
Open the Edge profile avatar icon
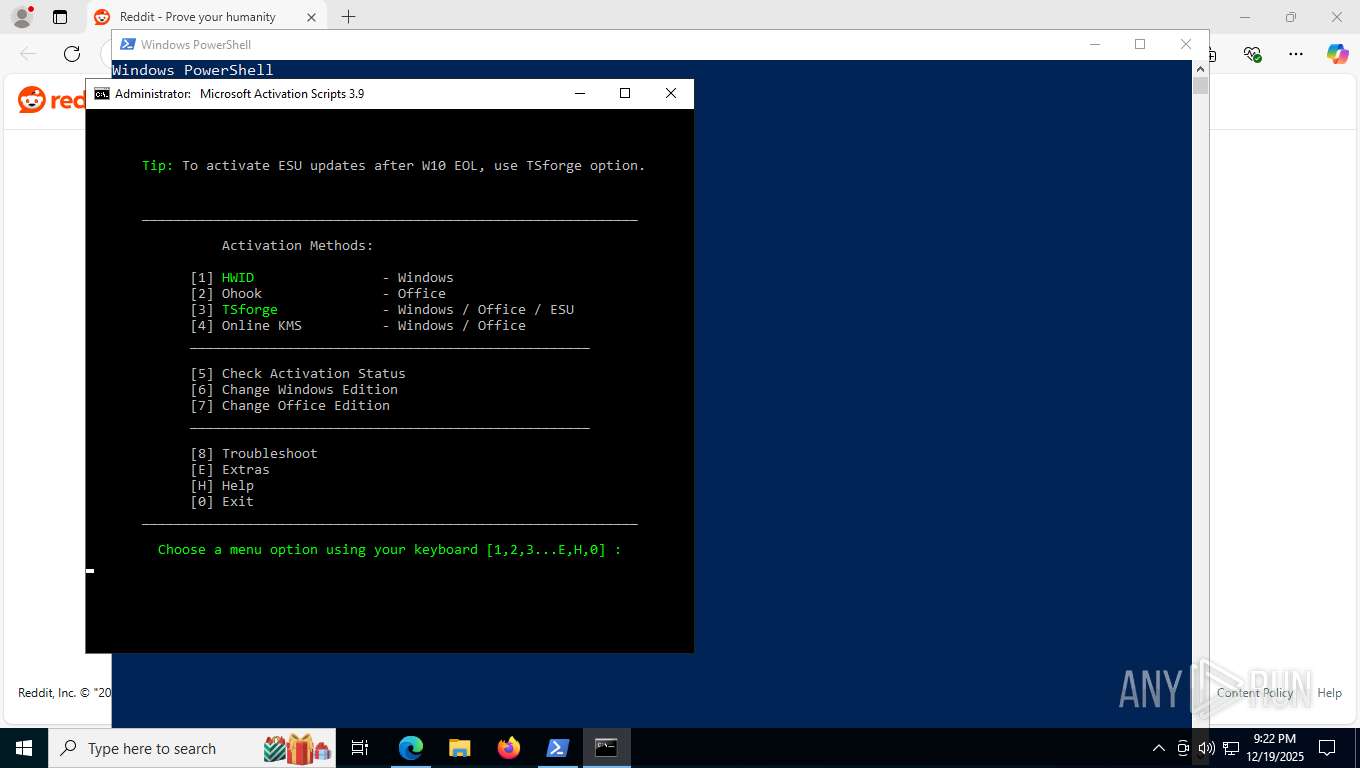22,17
